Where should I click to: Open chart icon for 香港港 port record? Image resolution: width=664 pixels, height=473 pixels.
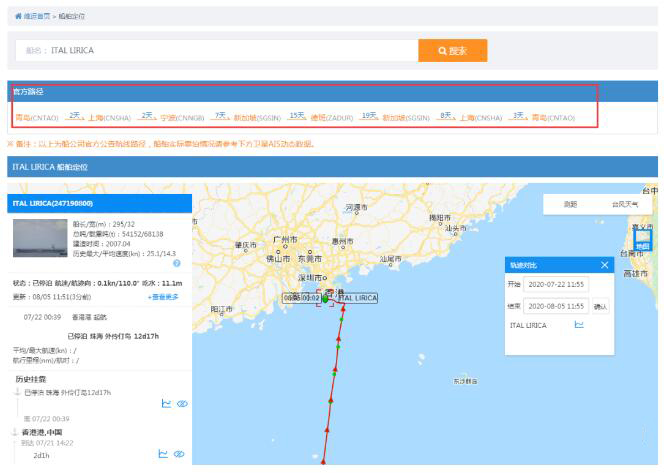tap(163, 454)
